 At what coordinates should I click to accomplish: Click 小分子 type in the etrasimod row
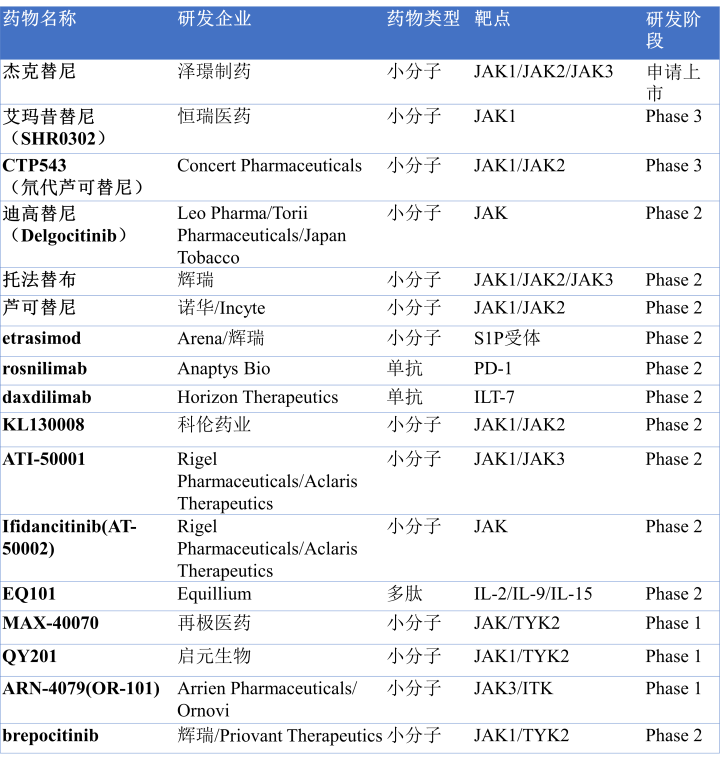click(x=414, y=338)
